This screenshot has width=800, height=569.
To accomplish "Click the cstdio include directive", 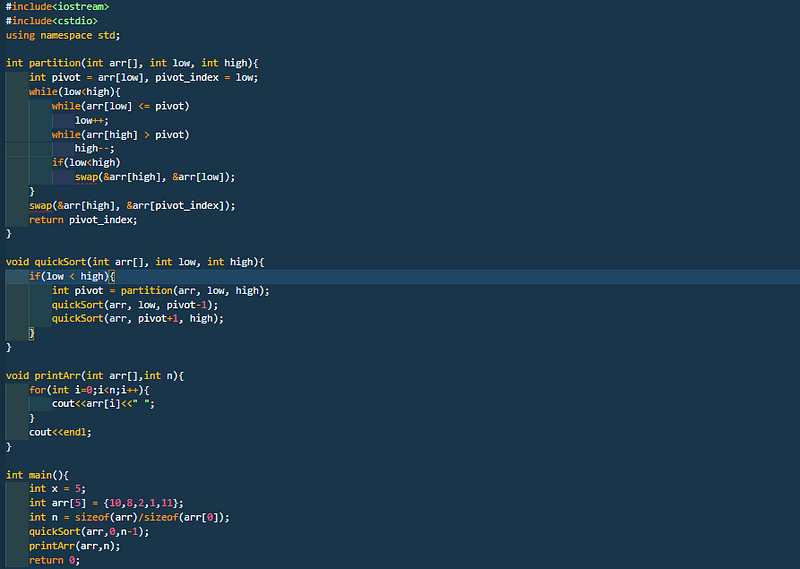I will coord(52,21).
